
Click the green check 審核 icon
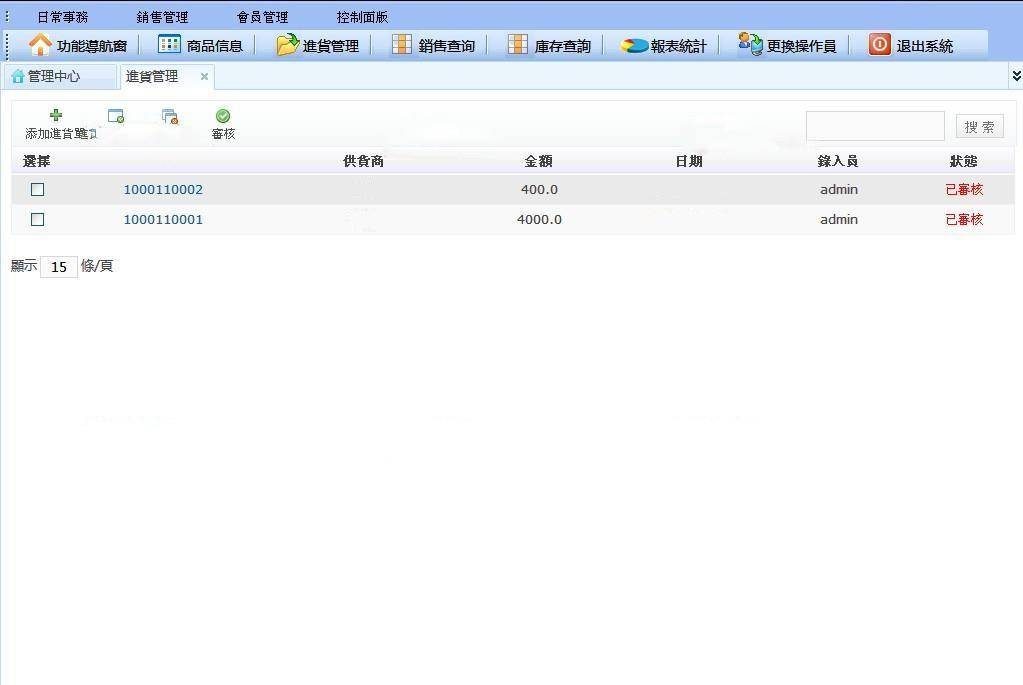pos(223,116)
